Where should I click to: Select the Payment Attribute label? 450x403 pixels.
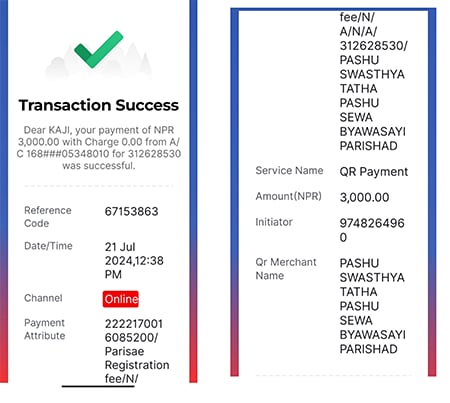click(x=45, y=329)
